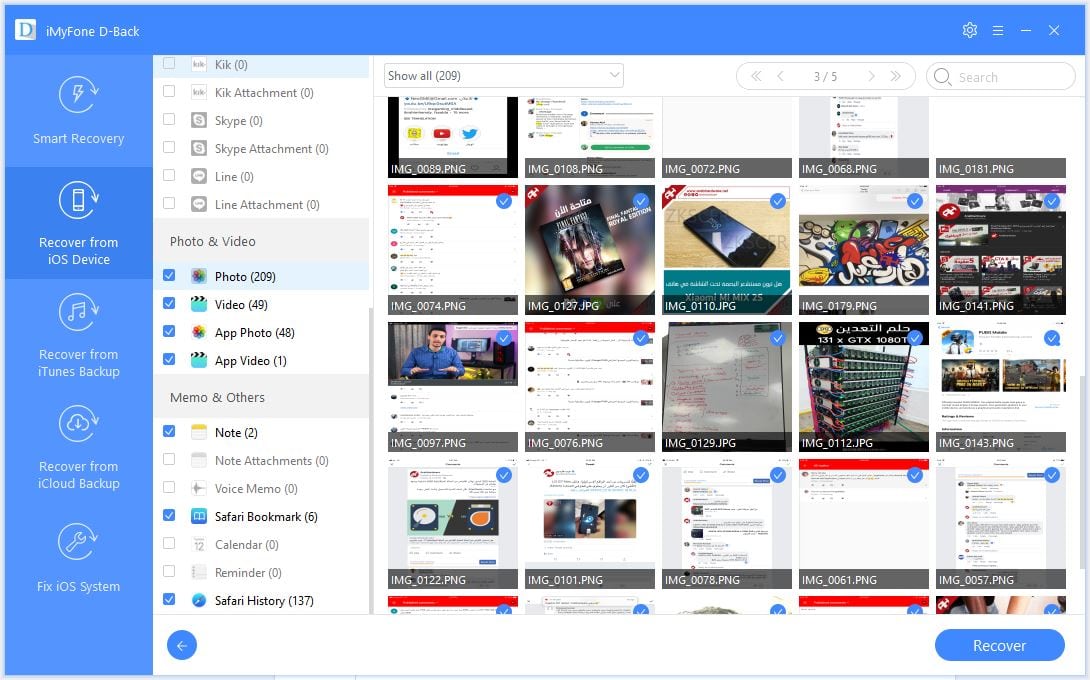Select the Note Attachments (0) list item
The image size is (1090, 680).
point(261,460)
